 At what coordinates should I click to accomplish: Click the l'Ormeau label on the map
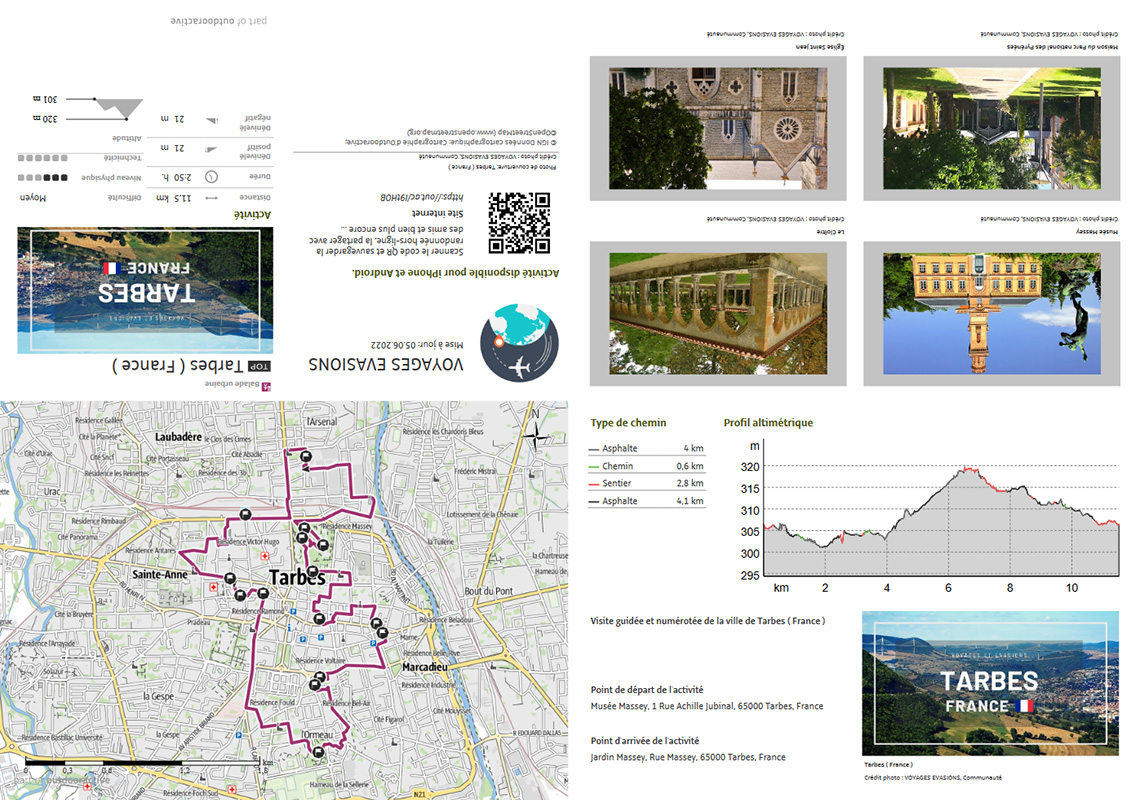point(318,735)
